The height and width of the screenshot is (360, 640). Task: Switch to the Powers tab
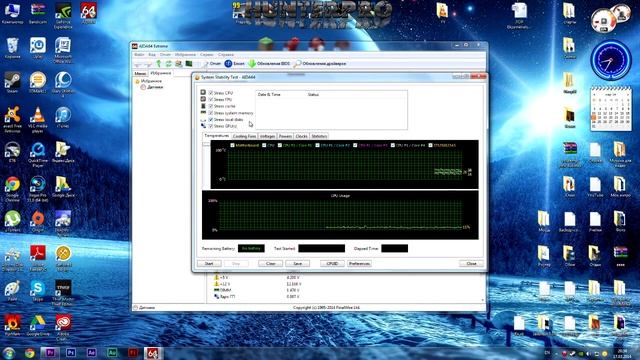point(285,136)
